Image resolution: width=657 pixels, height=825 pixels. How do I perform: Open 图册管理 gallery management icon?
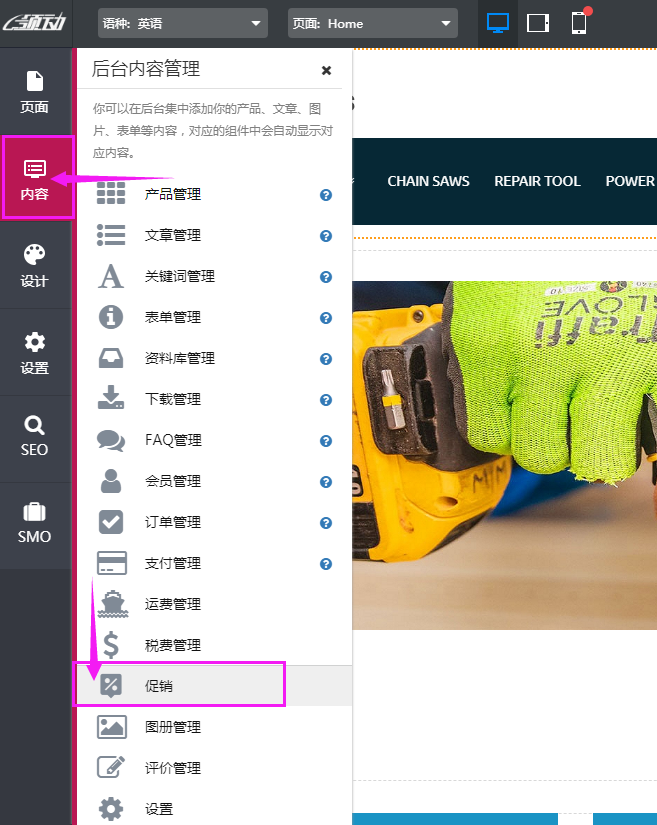(111, 727)
